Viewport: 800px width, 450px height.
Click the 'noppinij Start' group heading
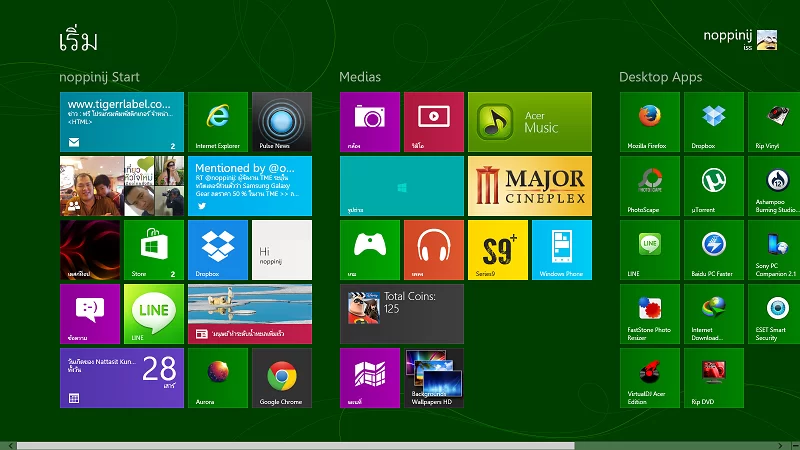pos(99,77)
